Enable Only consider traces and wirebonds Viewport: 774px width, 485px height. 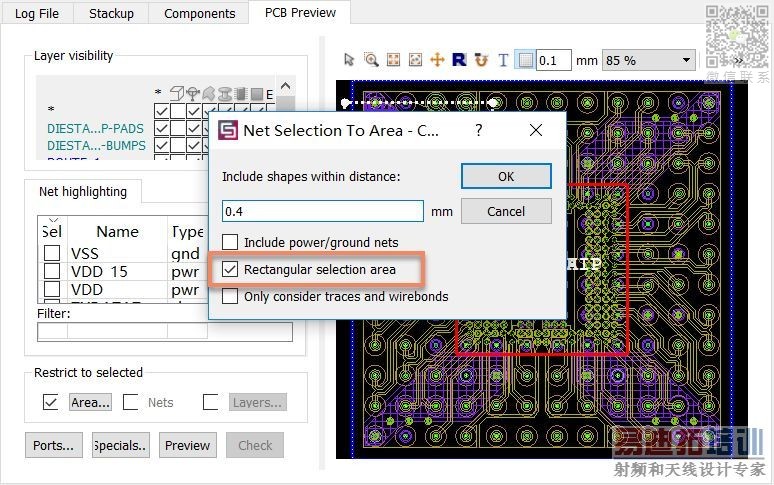click(230, 297)
